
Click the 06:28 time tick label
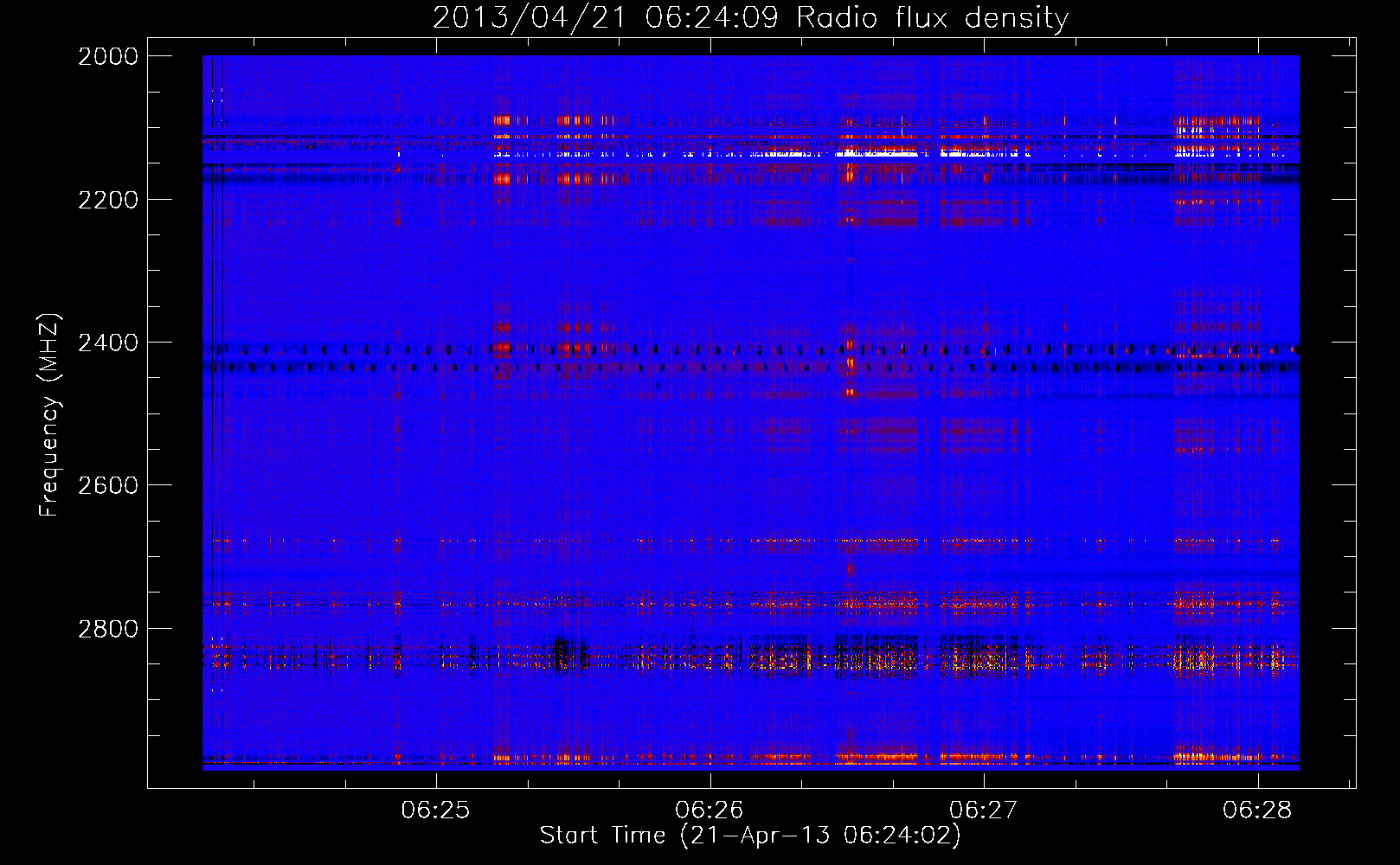point(1257,810)
